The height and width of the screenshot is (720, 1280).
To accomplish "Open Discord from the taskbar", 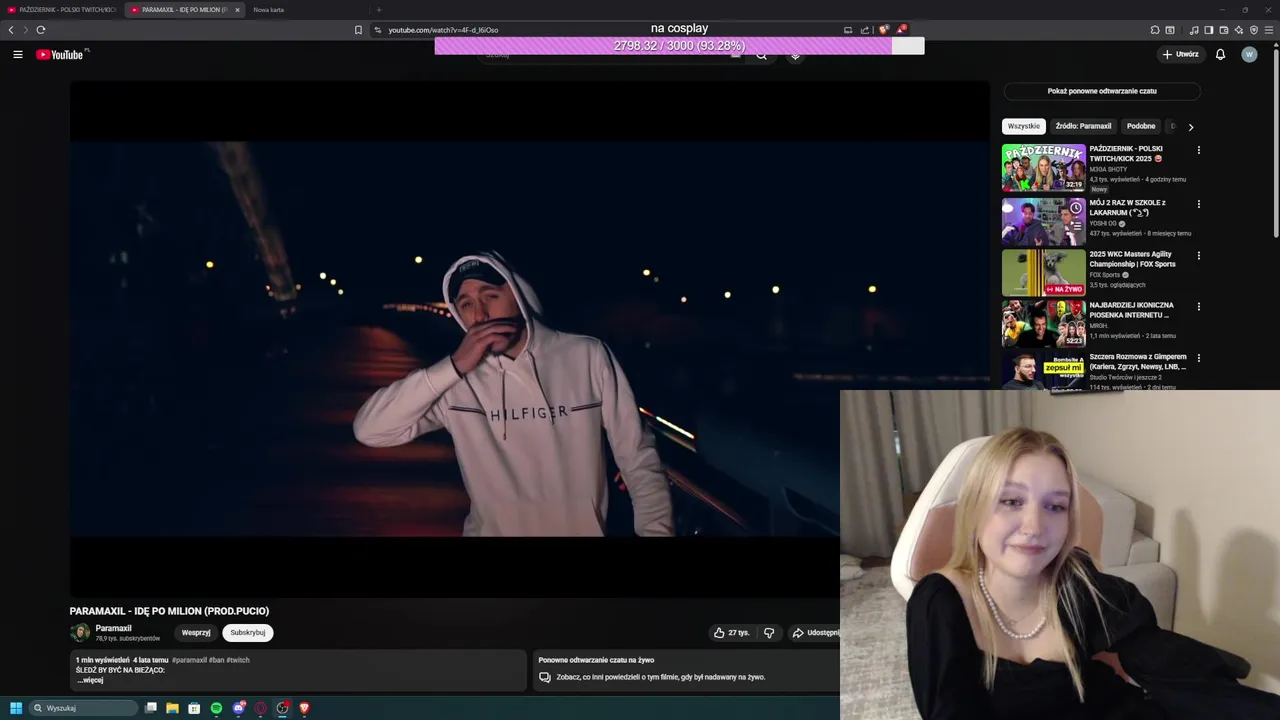I will tap(238, 708).
